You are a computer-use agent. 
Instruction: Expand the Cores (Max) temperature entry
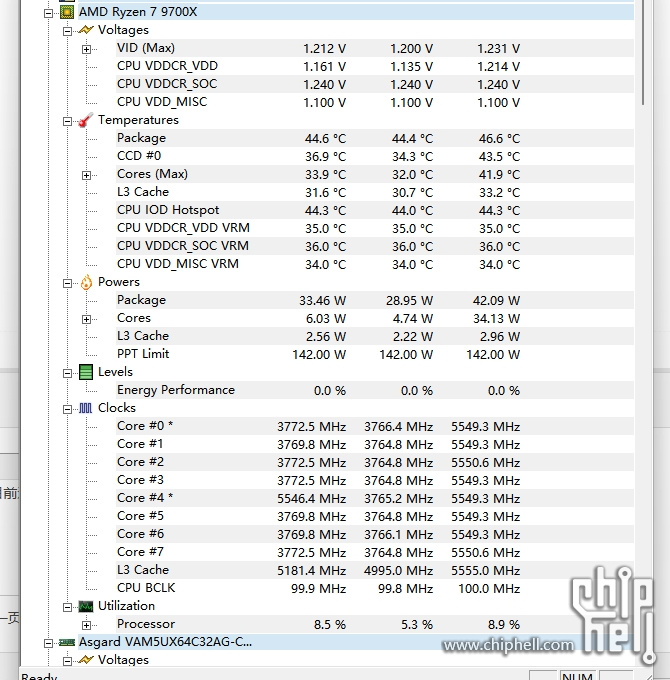pyautogui.click(x=86, y=175)
